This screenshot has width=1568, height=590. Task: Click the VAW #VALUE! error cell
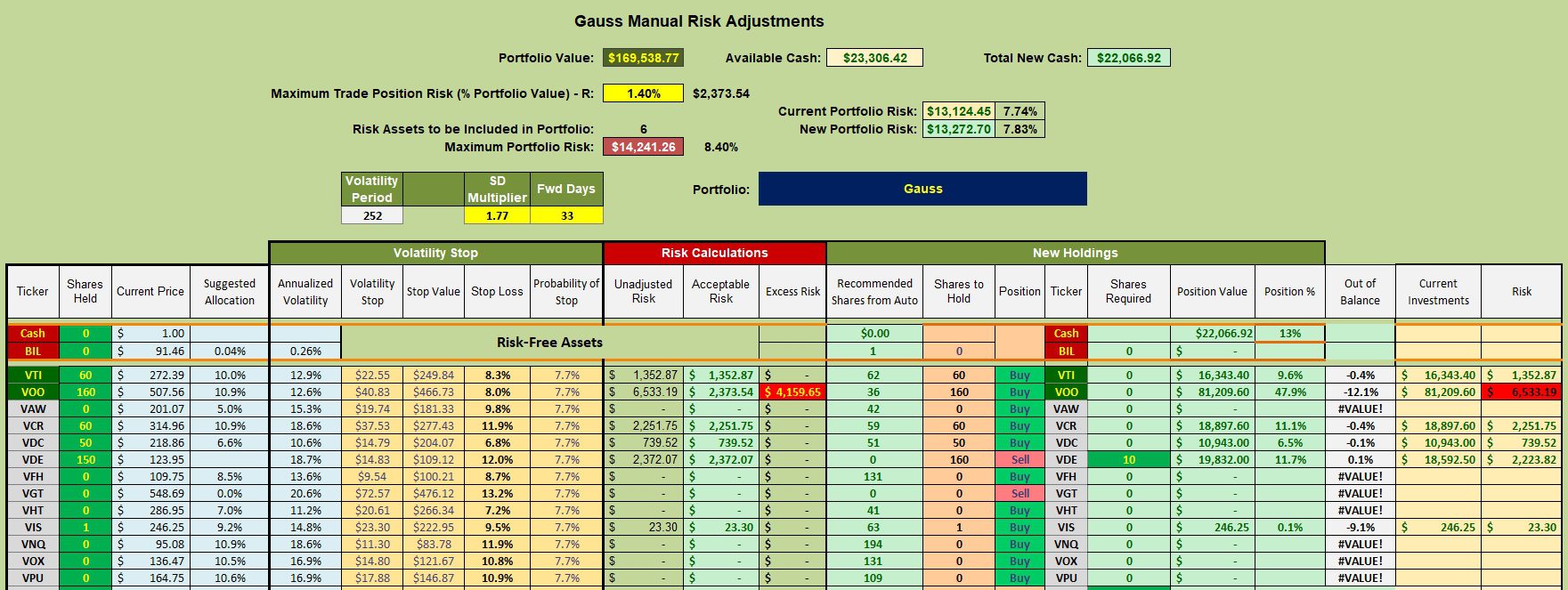[1360, 408]
